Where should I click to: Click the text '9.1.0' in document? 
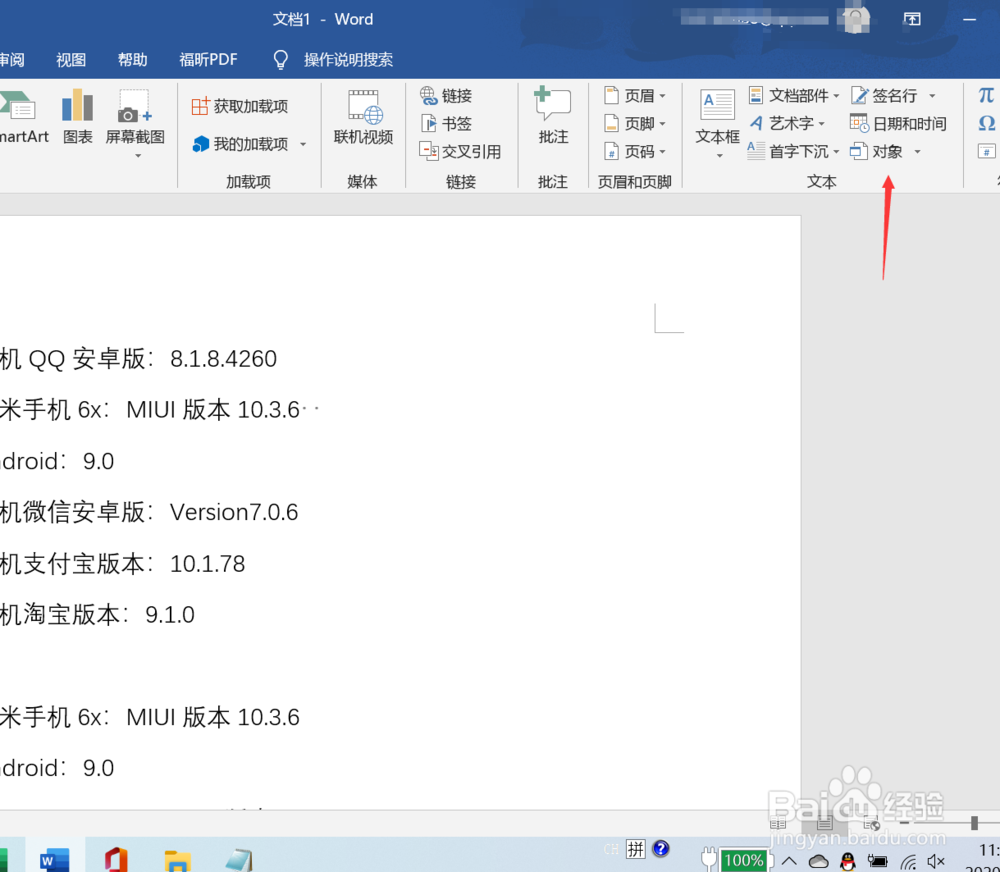[x=170, y=615]
